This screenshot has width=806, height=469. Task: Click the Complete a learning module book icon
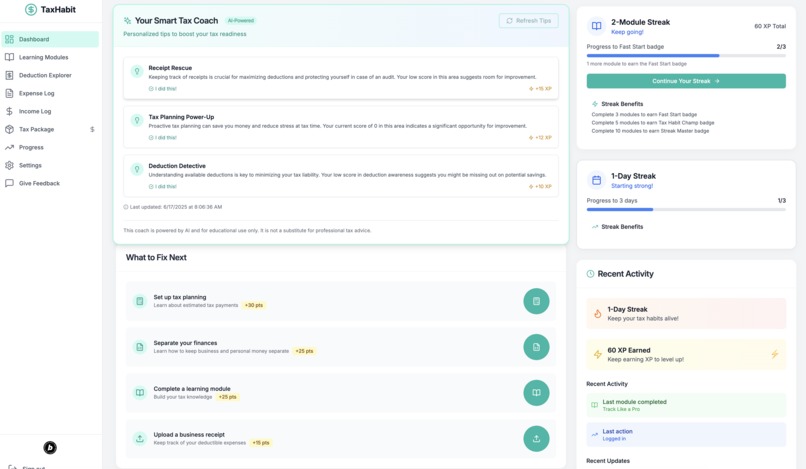pyautogui.click(x=140, y=392)
